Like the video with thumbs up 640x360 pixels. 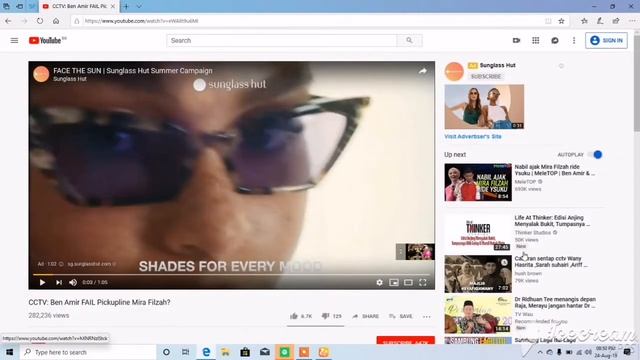point(301,316)
